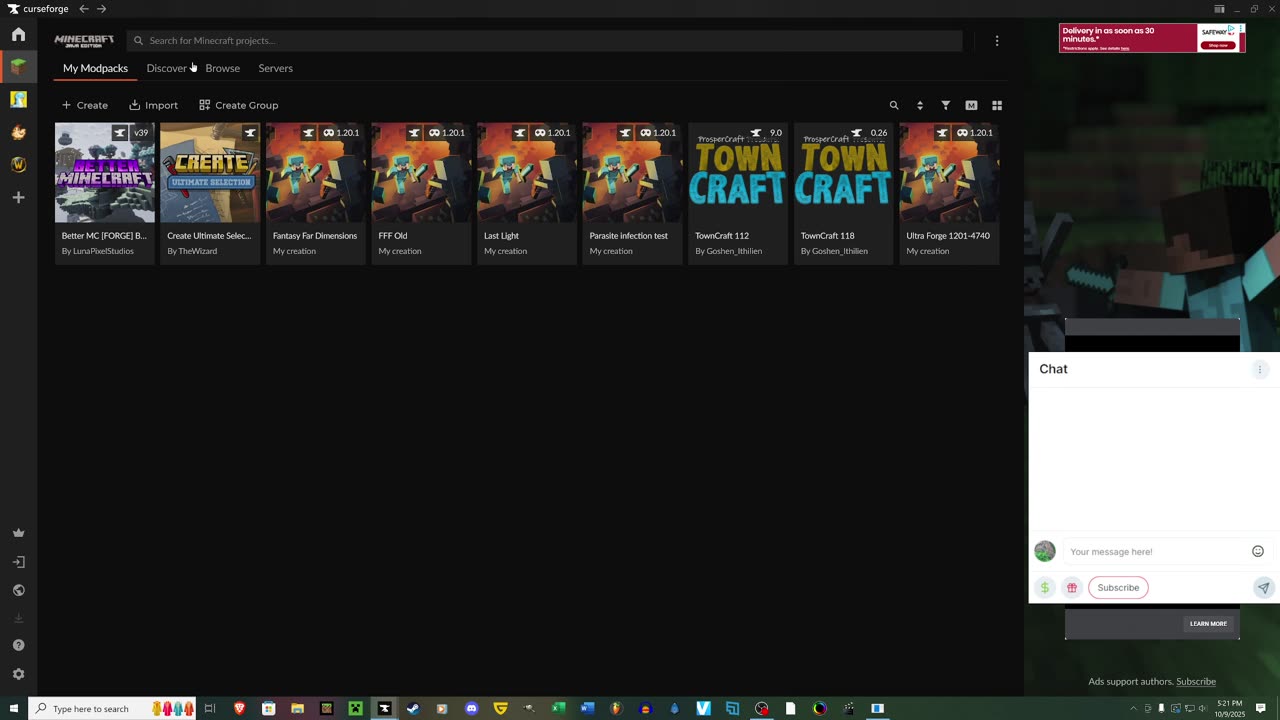Open the help question mark icon
This screenshot has height=720, width=1280.
pos(18,645)
